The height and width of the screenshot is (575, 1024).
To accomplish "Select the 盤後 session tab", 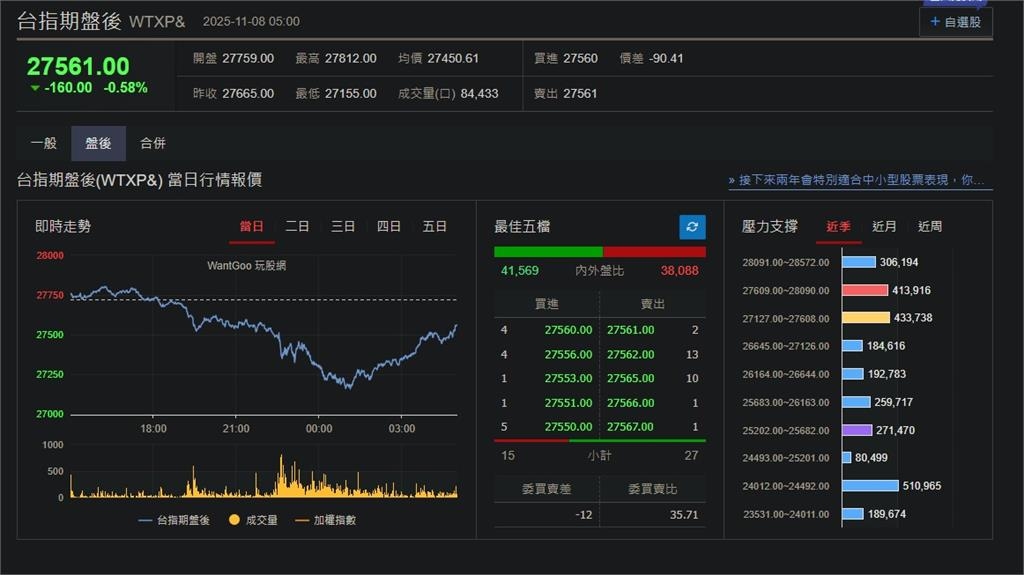I will tap(98, 143).
